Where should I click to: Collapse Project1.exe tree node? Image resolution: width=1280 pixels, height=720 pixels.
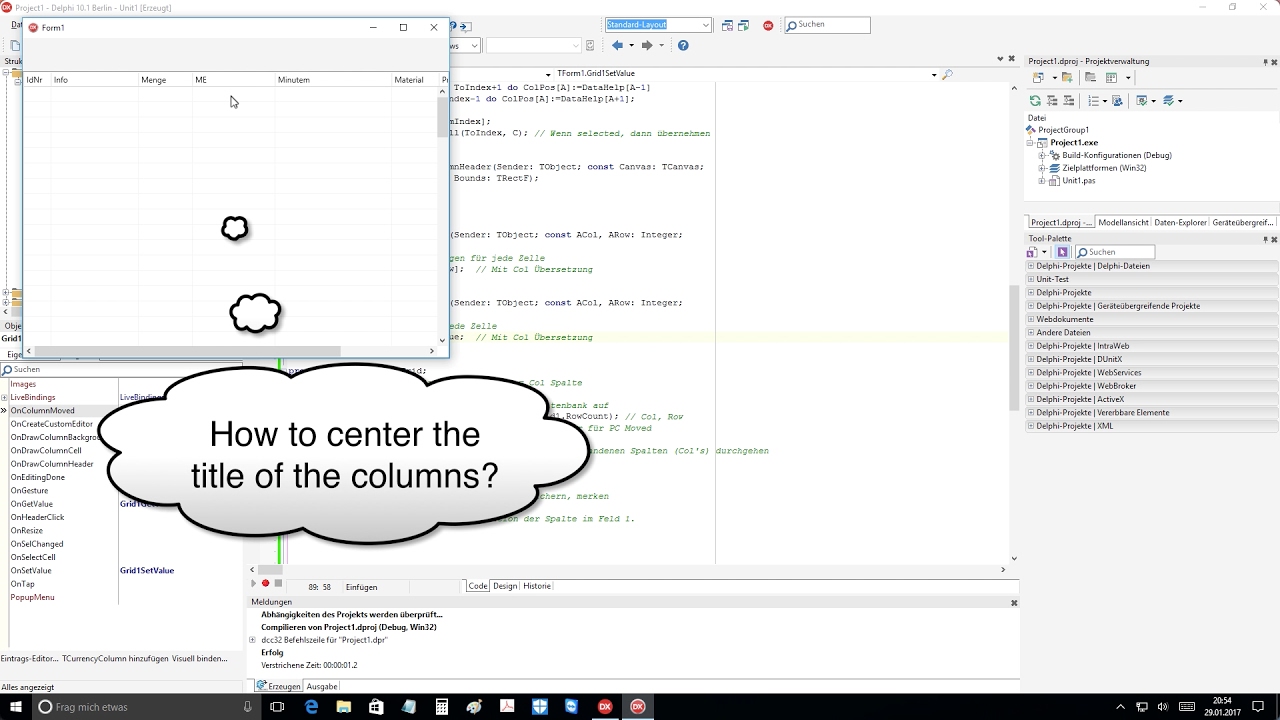pos(1032,143)
